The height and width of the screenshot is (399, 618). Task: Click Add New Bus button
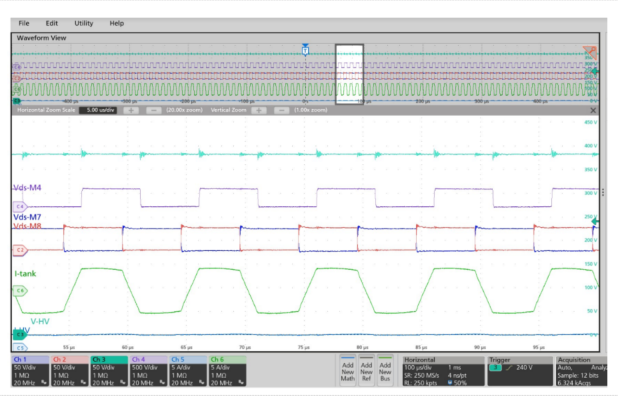385,371
